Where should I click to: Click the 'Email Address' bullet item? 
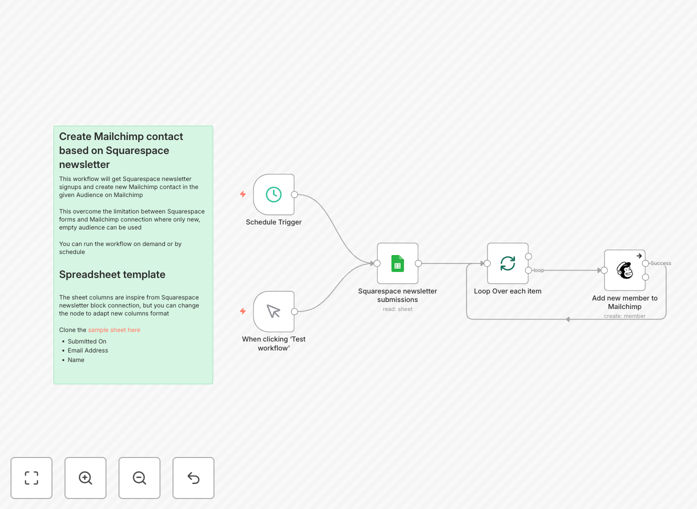click(88, 350)
